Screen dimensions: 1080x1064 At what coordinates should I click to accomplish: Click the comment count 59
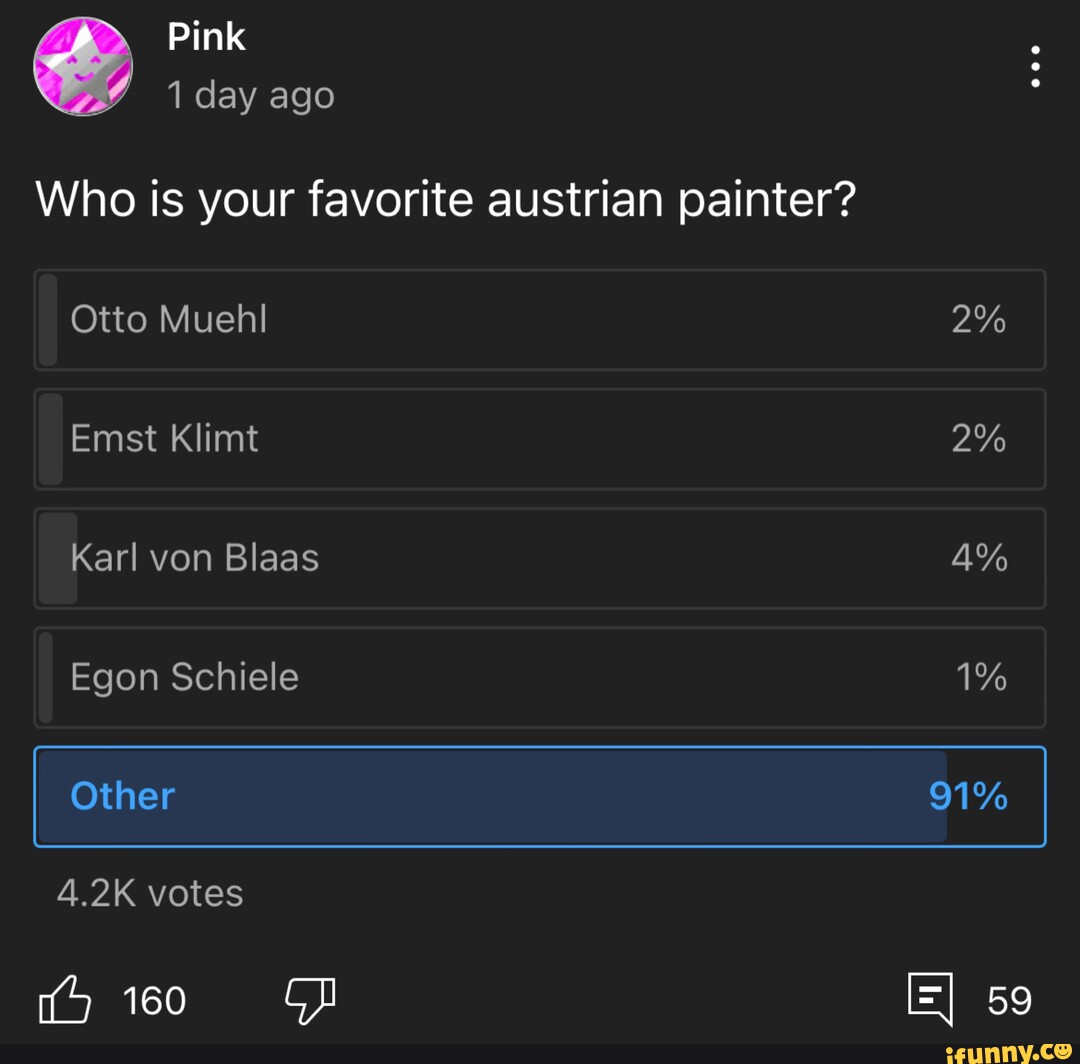tap(1009, 999)
